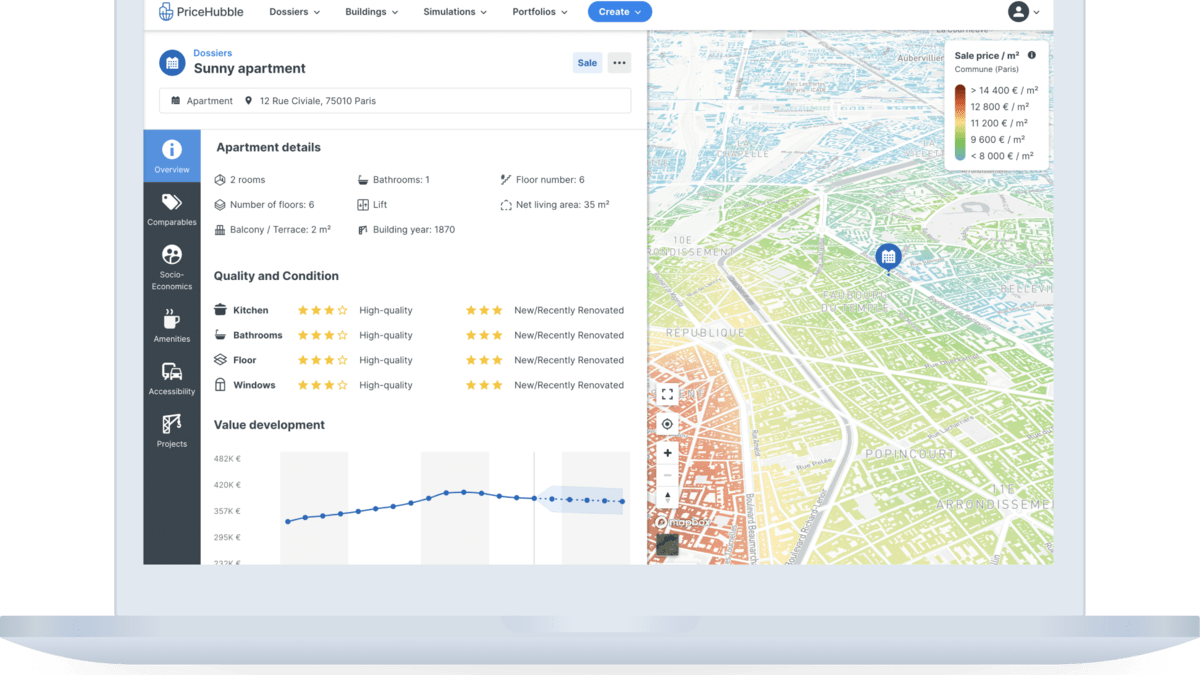Screen dimensions: 1200x675
Task: Select the Overview sidebar tab
Action: point(172,157)
